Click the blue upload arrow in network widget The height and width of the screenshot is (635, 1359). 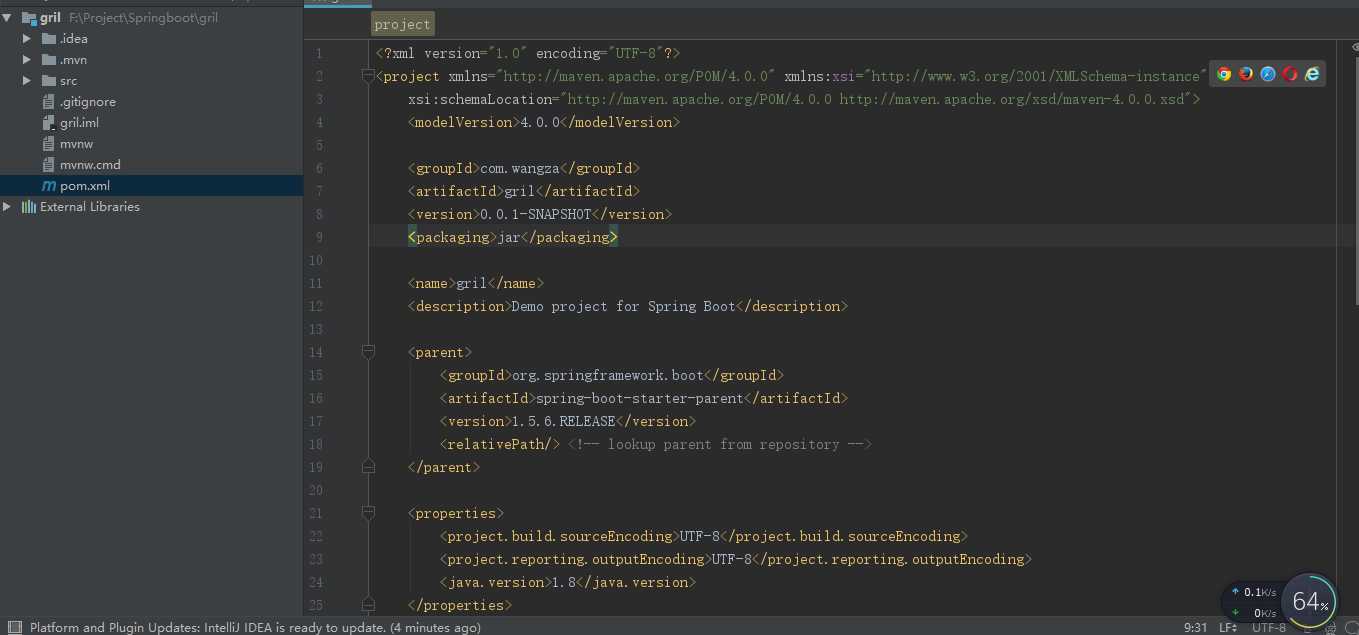click(x=1235, y=592)
